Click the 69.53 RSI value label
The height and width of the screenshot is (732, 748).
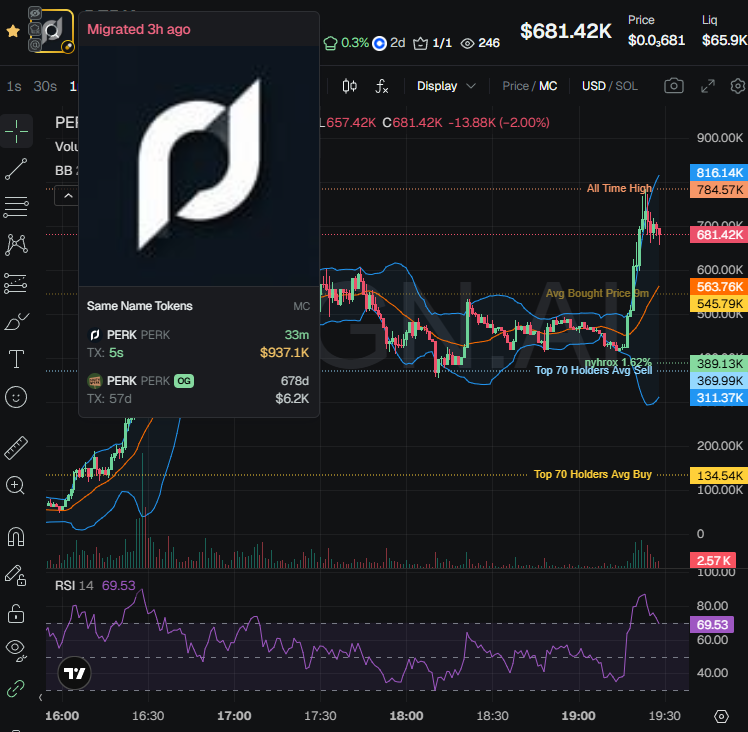coord(712,625)
